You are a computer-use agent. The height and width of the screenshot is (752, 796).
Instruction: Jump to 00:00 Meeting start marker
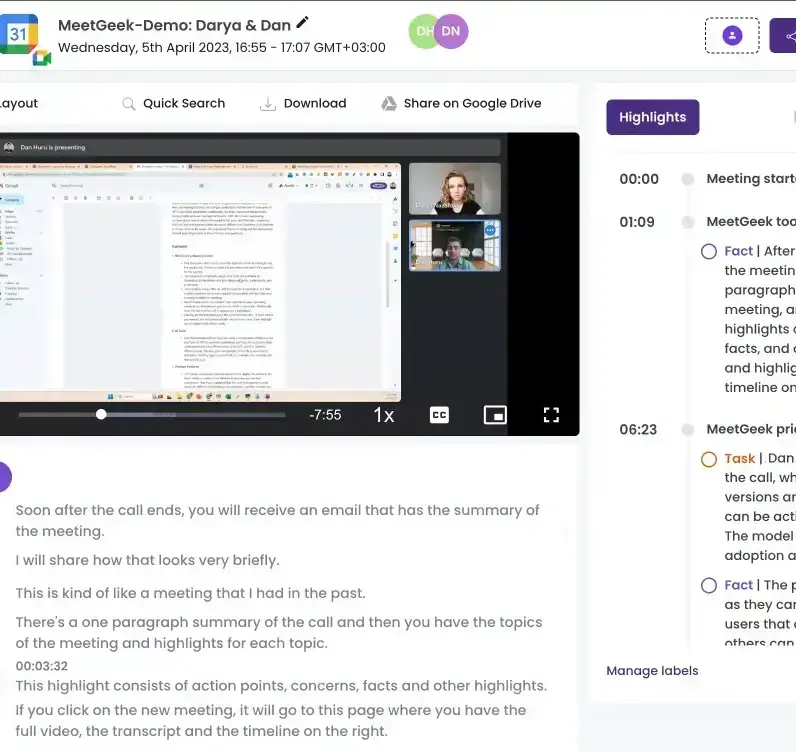[688, 179]
